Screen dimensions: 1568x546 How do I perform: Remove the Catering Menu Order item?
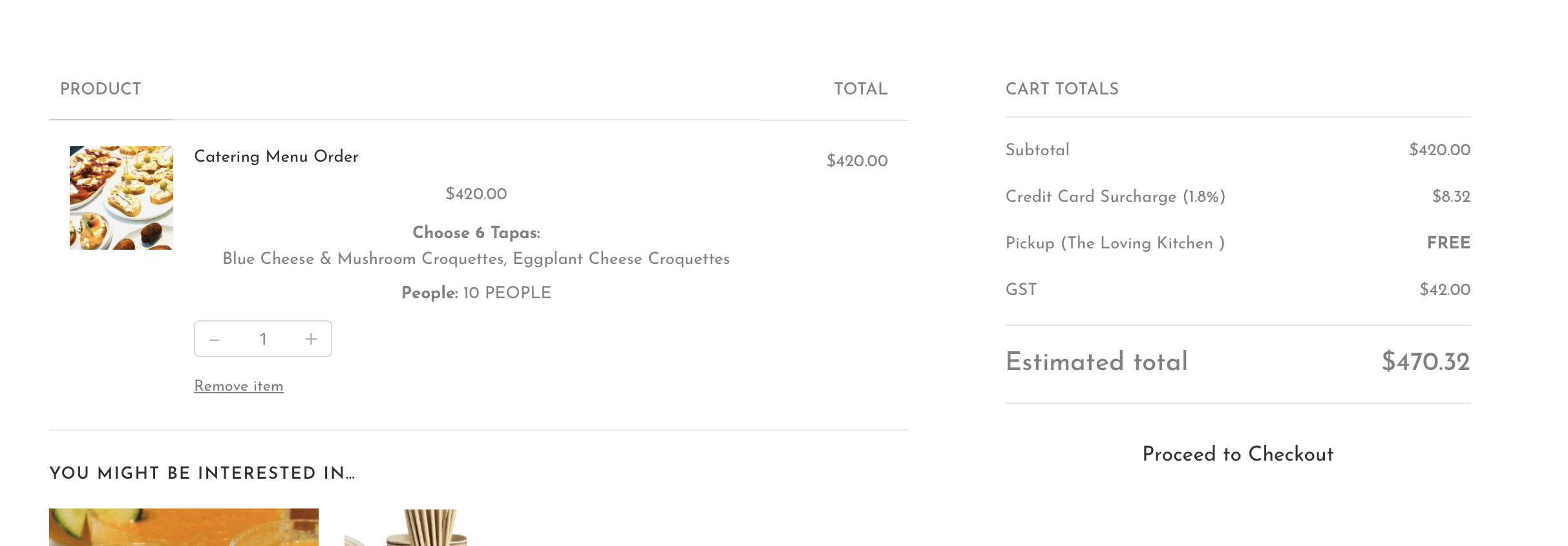click(x=238, y=386)
